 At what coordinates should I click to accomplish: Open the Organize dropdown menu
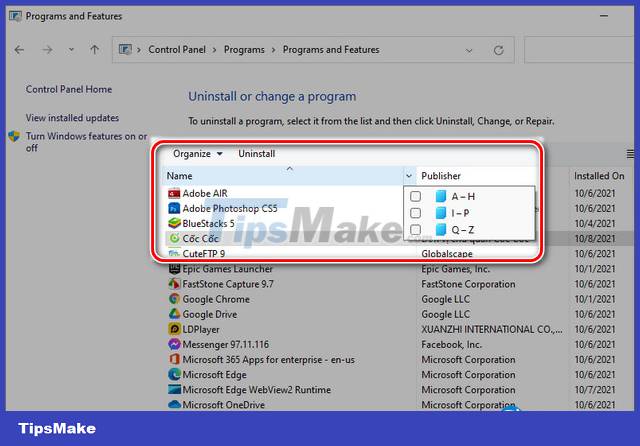[x=198, y=154]
